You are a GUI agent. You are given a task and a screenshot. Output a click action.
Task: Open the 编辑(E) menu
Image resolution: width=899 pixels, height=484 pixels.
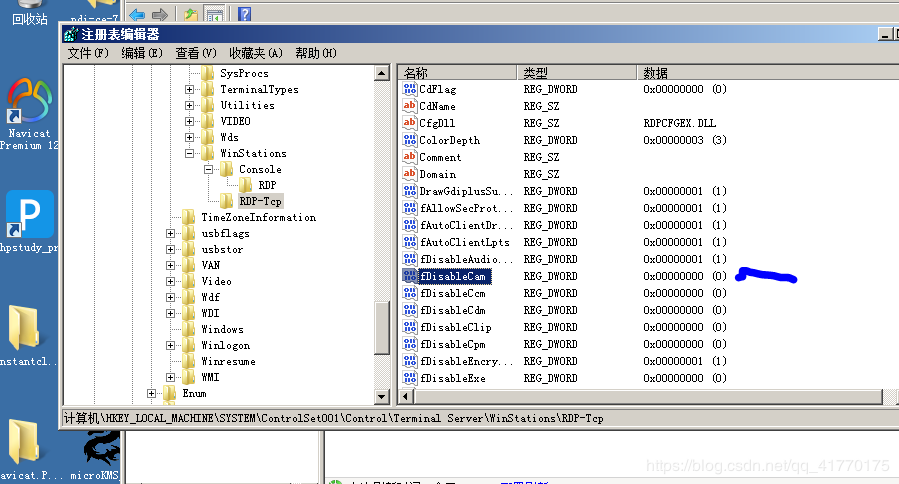click(x=142, y=53)
